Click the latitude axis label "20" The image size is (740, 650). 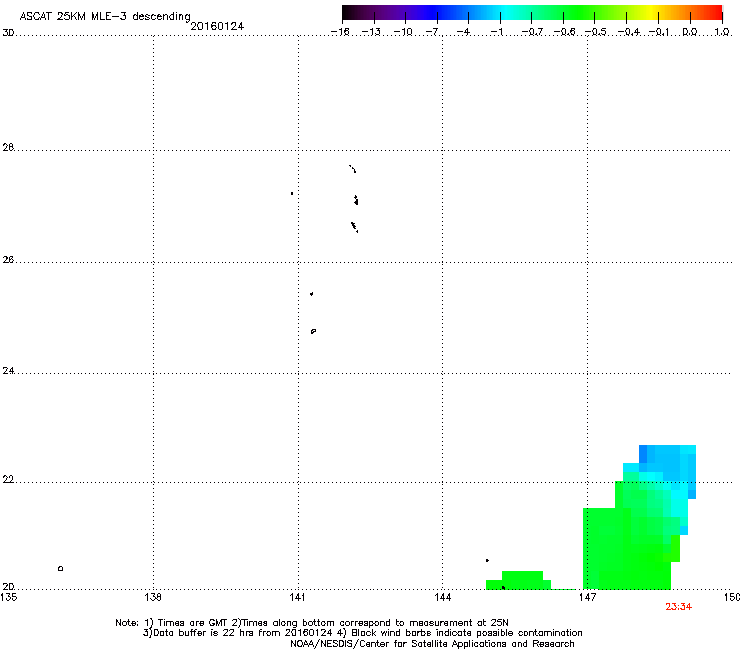coord(8,587)
